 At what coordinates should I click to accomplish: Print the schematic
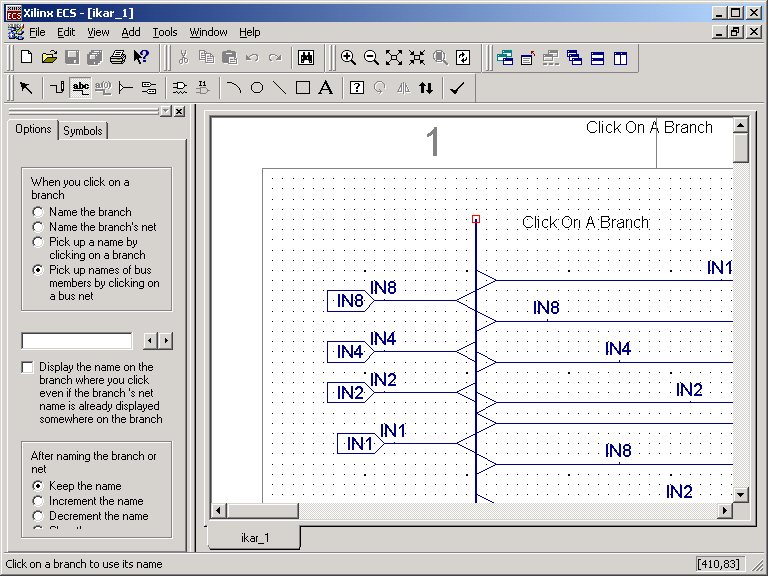pyautogui.click(x=118, y=58)
